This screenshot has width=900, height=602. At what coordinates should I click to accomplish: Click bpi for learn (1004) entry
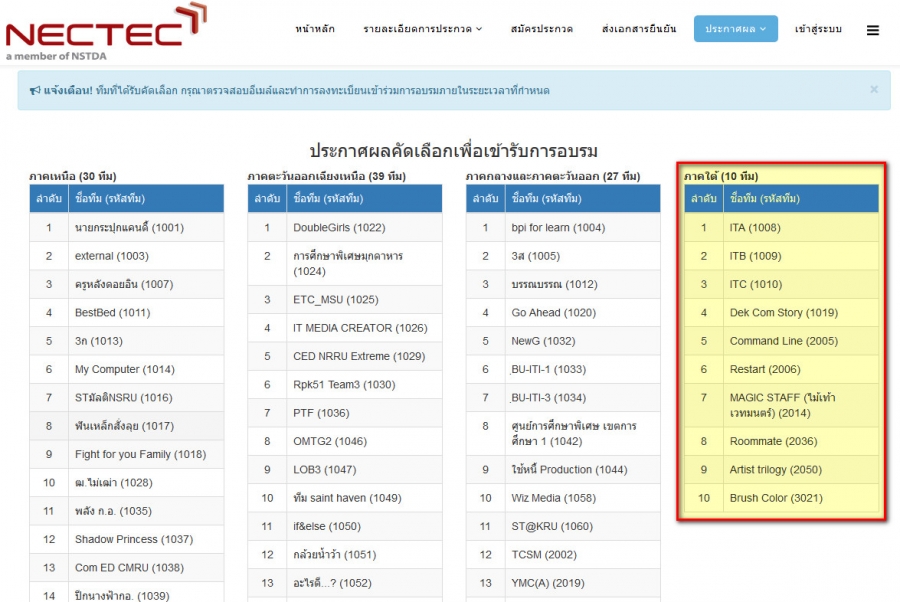pos(557,228)
